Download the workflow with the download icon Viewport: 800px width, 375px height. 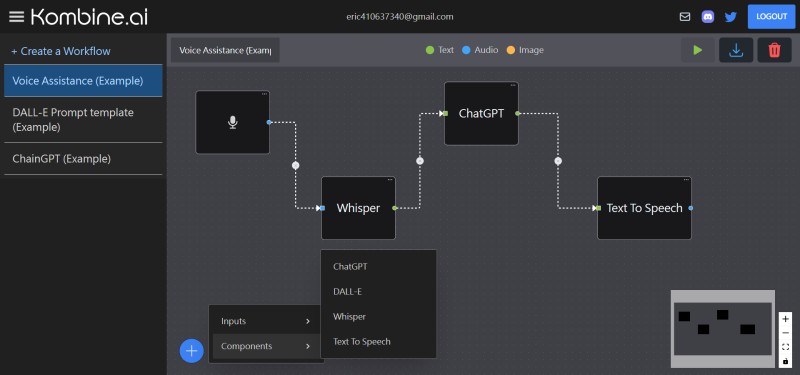pyautogui.click(x=736, y=50)
